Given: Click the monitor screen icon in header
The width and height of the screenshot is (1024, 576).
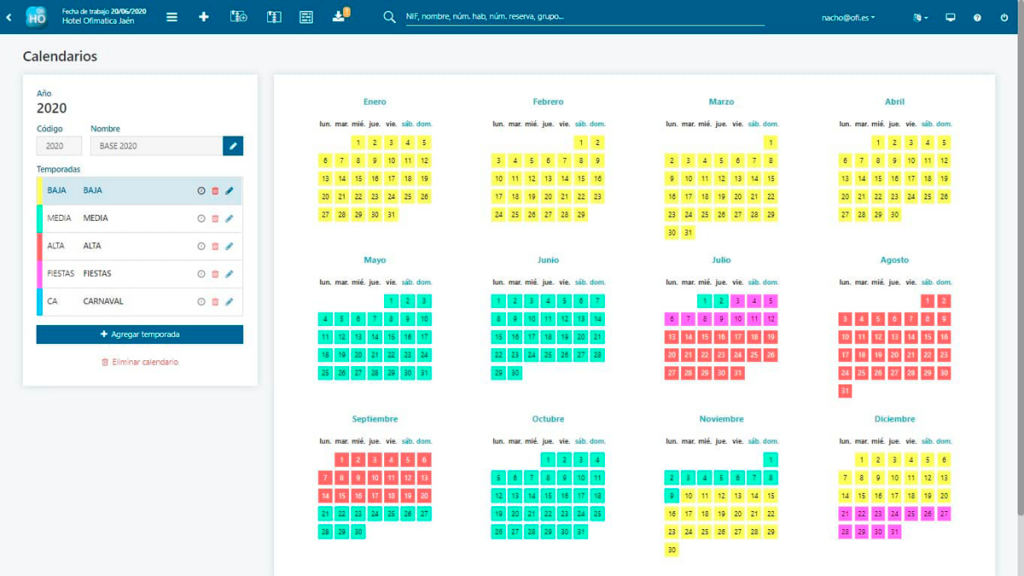Looking at the screenshot, I should click(x=950, y=17).
